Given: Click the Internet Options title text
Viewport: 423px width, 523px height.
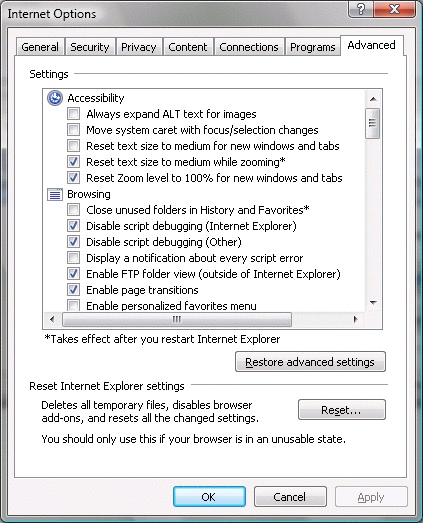Looking at the screenshot, I should pos(52,14).
